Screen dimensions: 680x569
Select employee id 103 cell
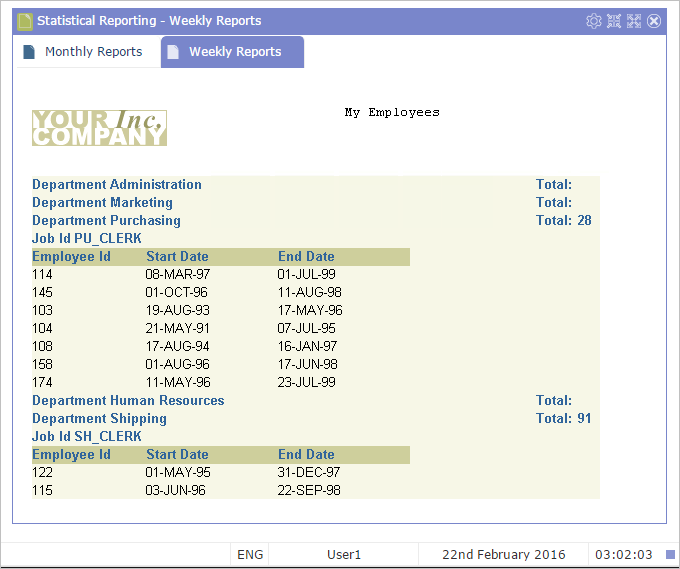(x=42, y=311)
